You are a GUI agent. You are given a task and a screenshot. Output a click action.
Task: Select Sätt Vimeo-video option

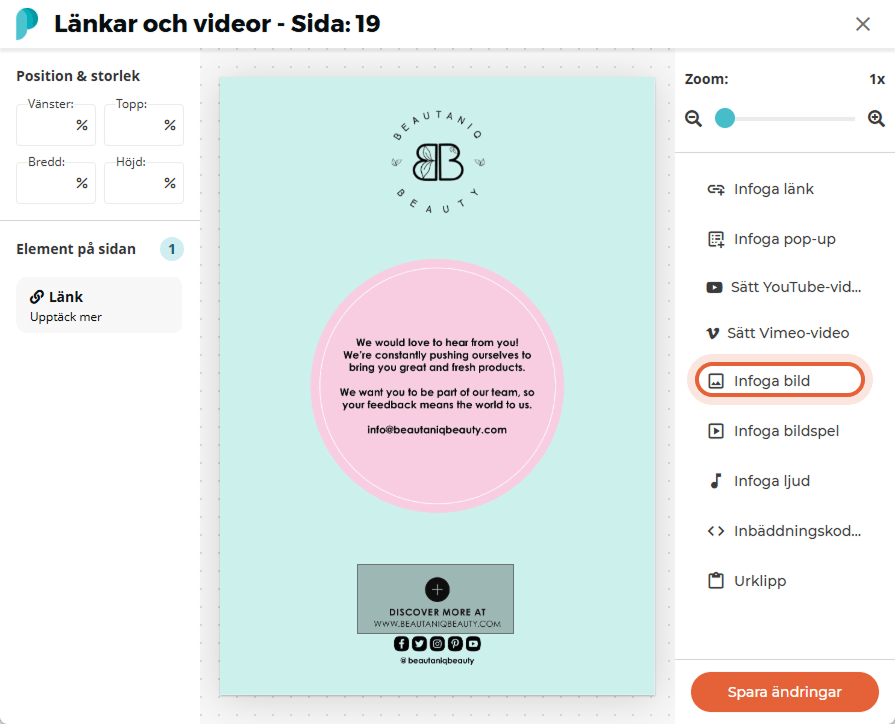point(779,333)
